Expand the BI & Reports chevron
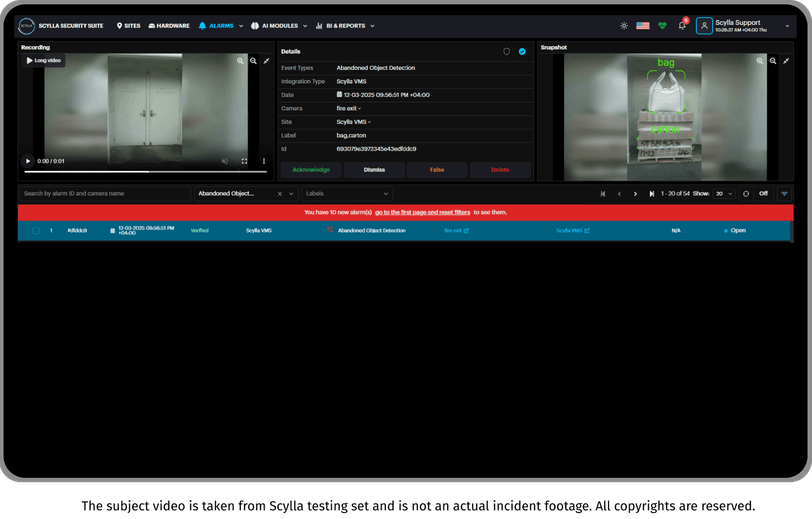The image size is (812, 519). click(x=372, y=26)
